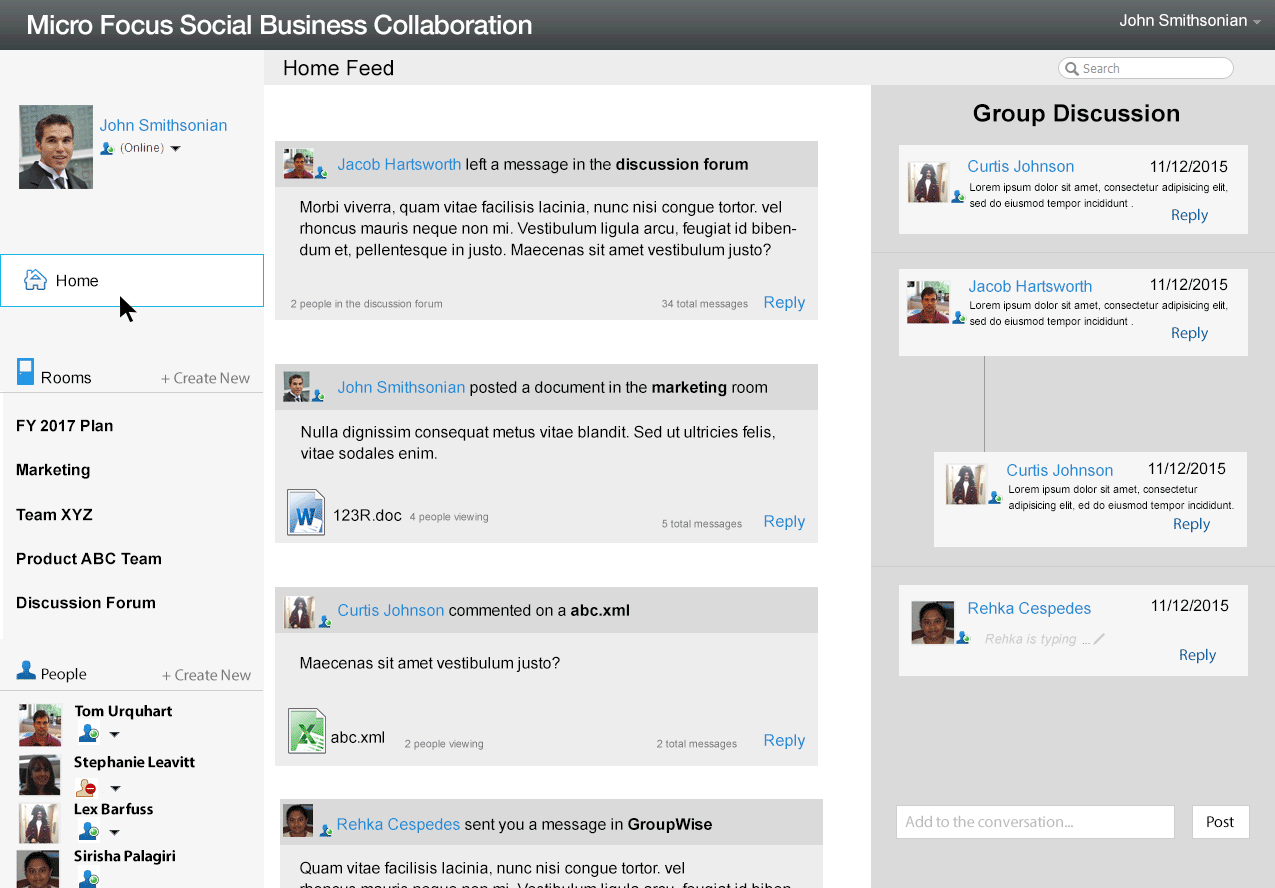Image resolution: width=1275 pixels, height=888 pixels.
Task: Click Tom Urquhart's presence status icon
Action: 89,734
